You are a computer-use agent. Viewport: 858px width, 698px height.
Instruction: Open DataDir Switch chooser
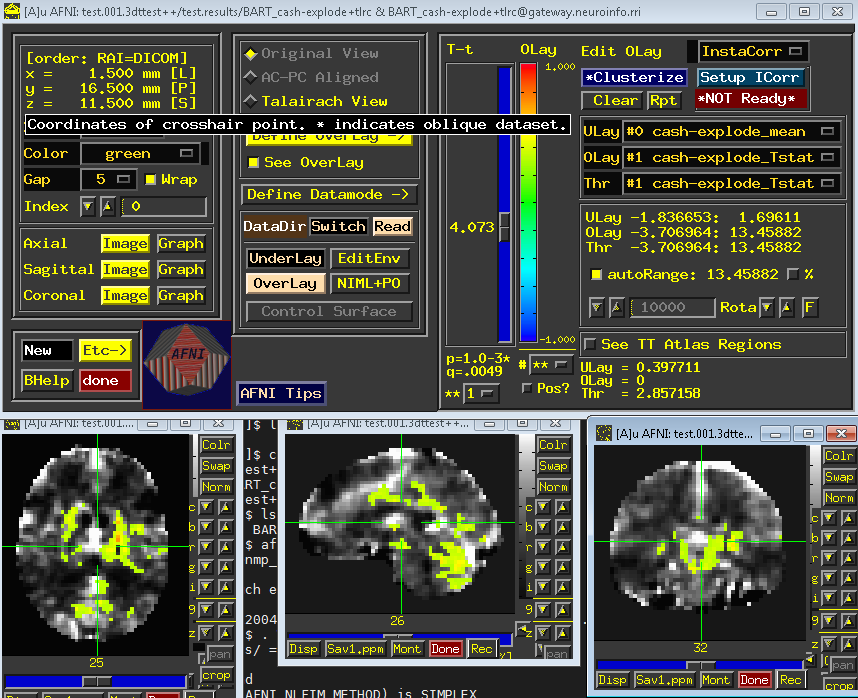[x=338, y=226]
